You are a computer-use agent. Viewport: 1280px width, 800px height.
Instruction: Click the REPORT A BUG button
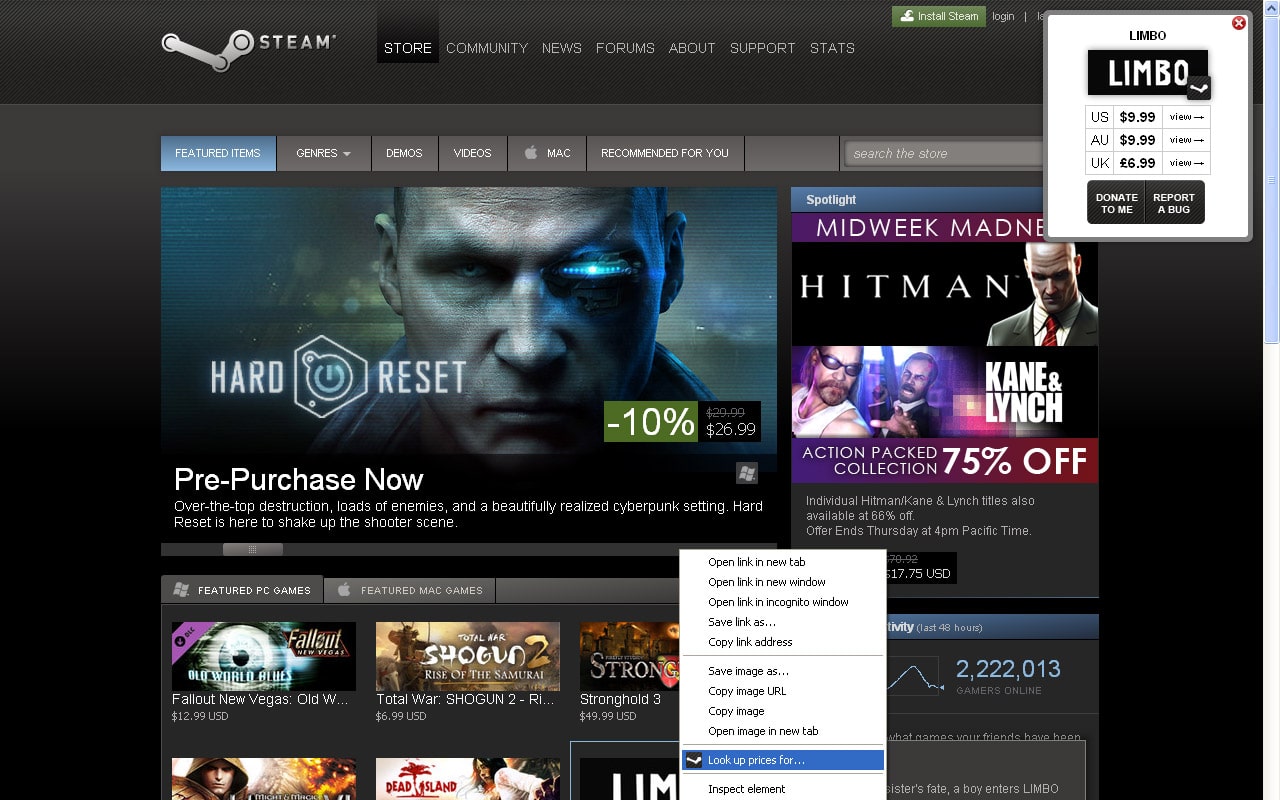[1174, 203]
